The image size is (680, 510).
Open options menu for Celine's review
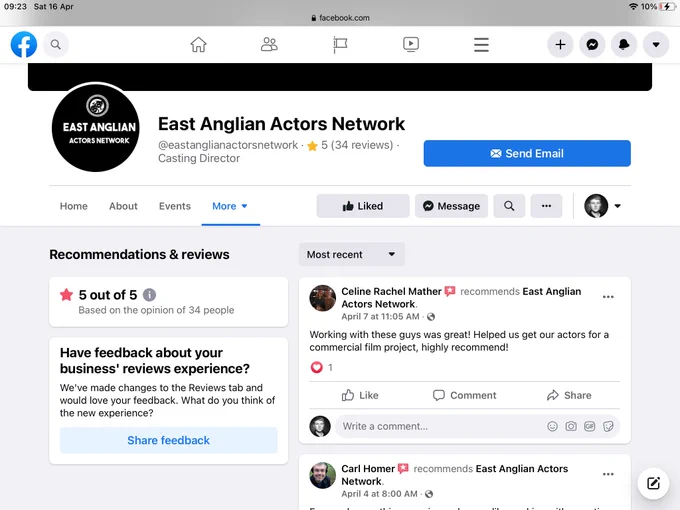(x=608, y=297)
